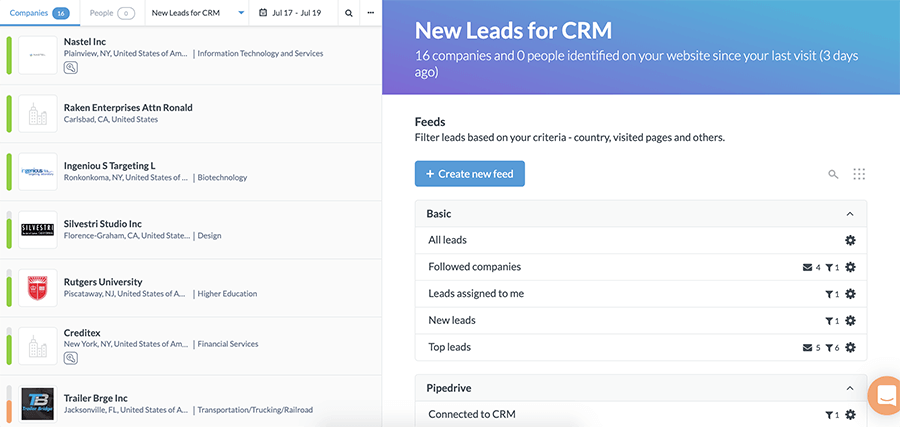900x427 pixels.
Task: Switch to the Companies tab
Action: coord(40,13)
